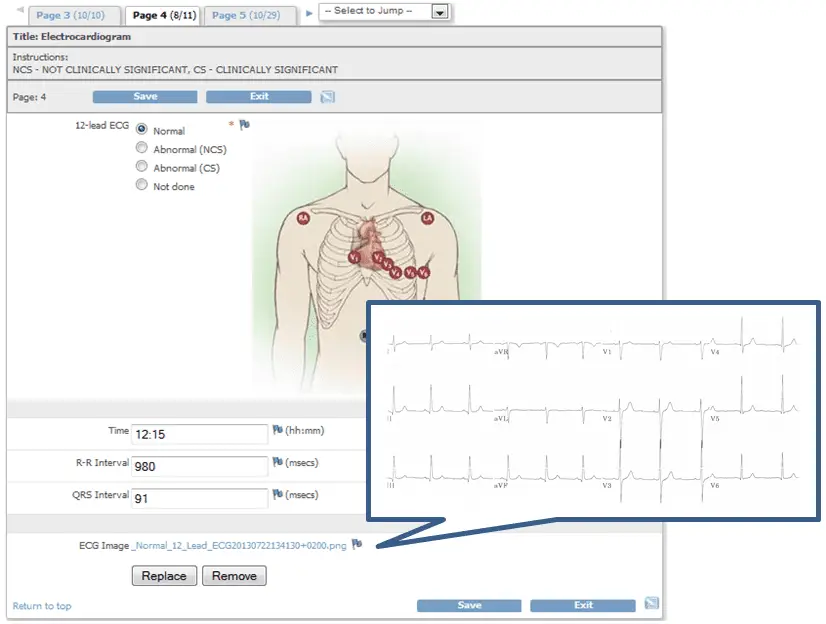Screen dimensions: 826x624
Task: Click the top Save button
Action: [x=145, y=97]
